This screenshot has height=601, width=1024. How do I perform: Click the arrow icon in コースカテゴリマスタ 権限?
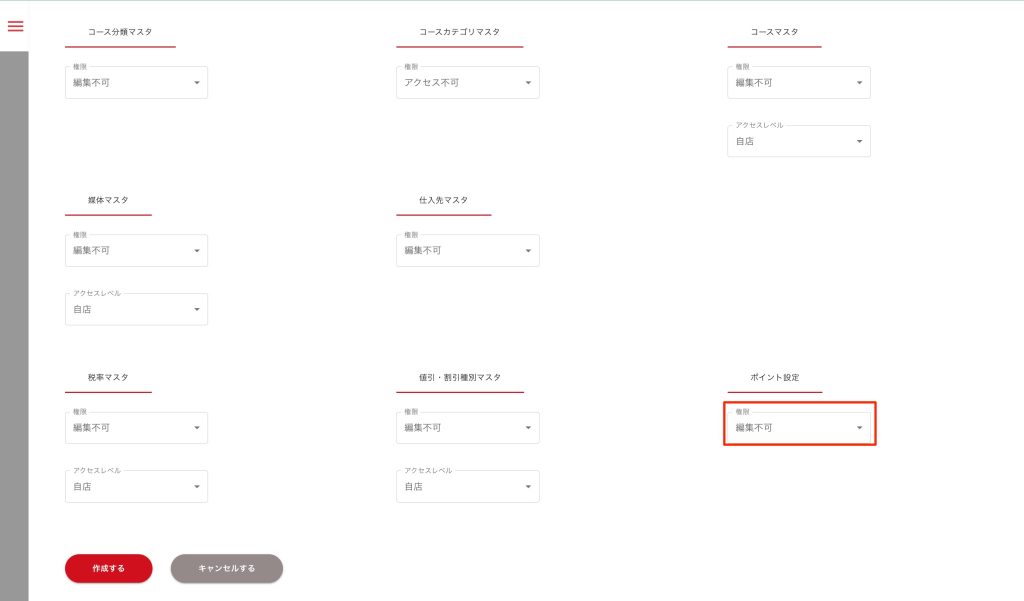528,83
